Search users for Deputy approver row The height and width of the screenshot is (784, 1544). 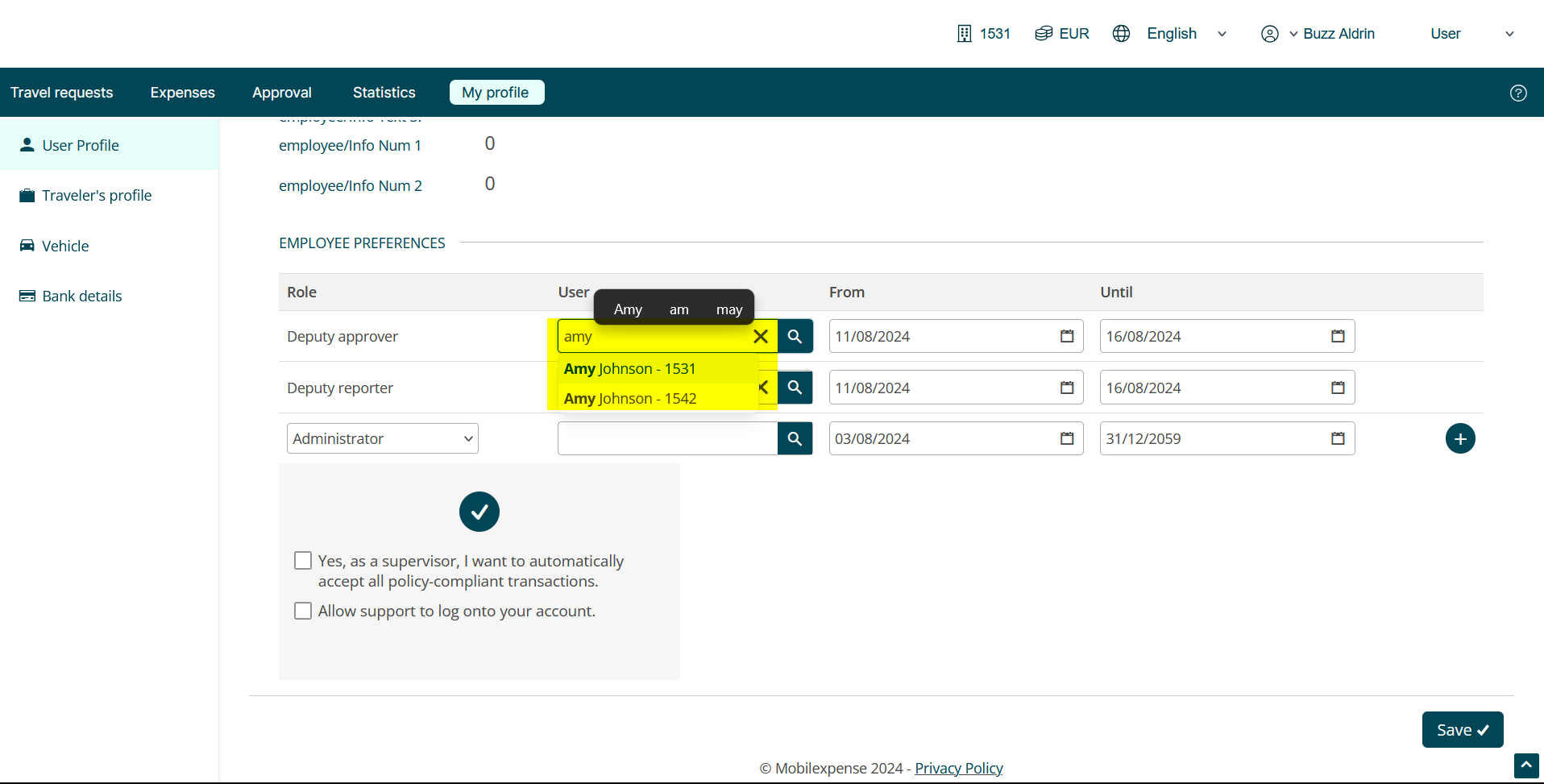795,337
